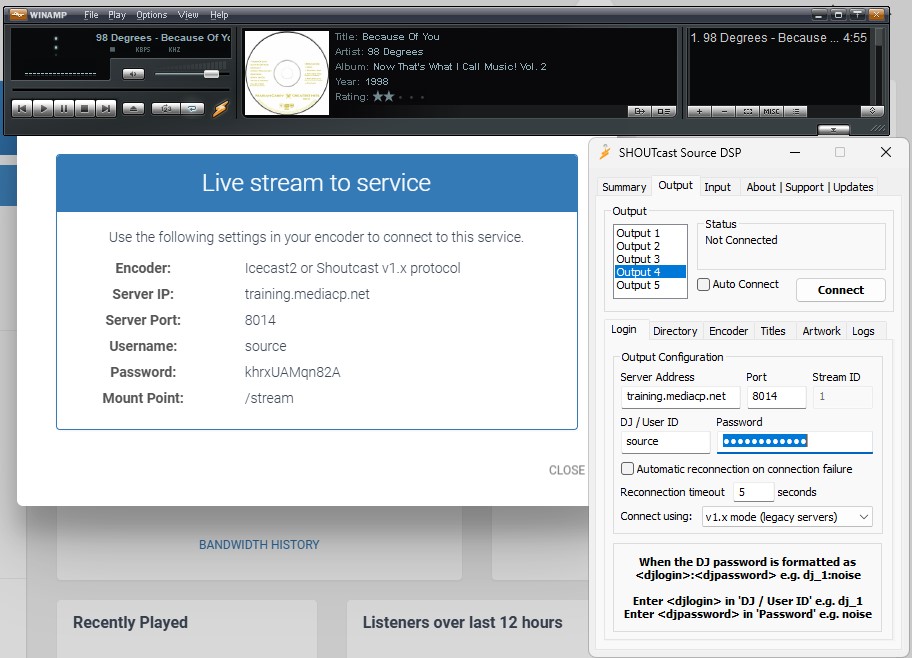Click the list view toggle button under album details
Viewport: 912px width, 658px height.
(663, 111)
